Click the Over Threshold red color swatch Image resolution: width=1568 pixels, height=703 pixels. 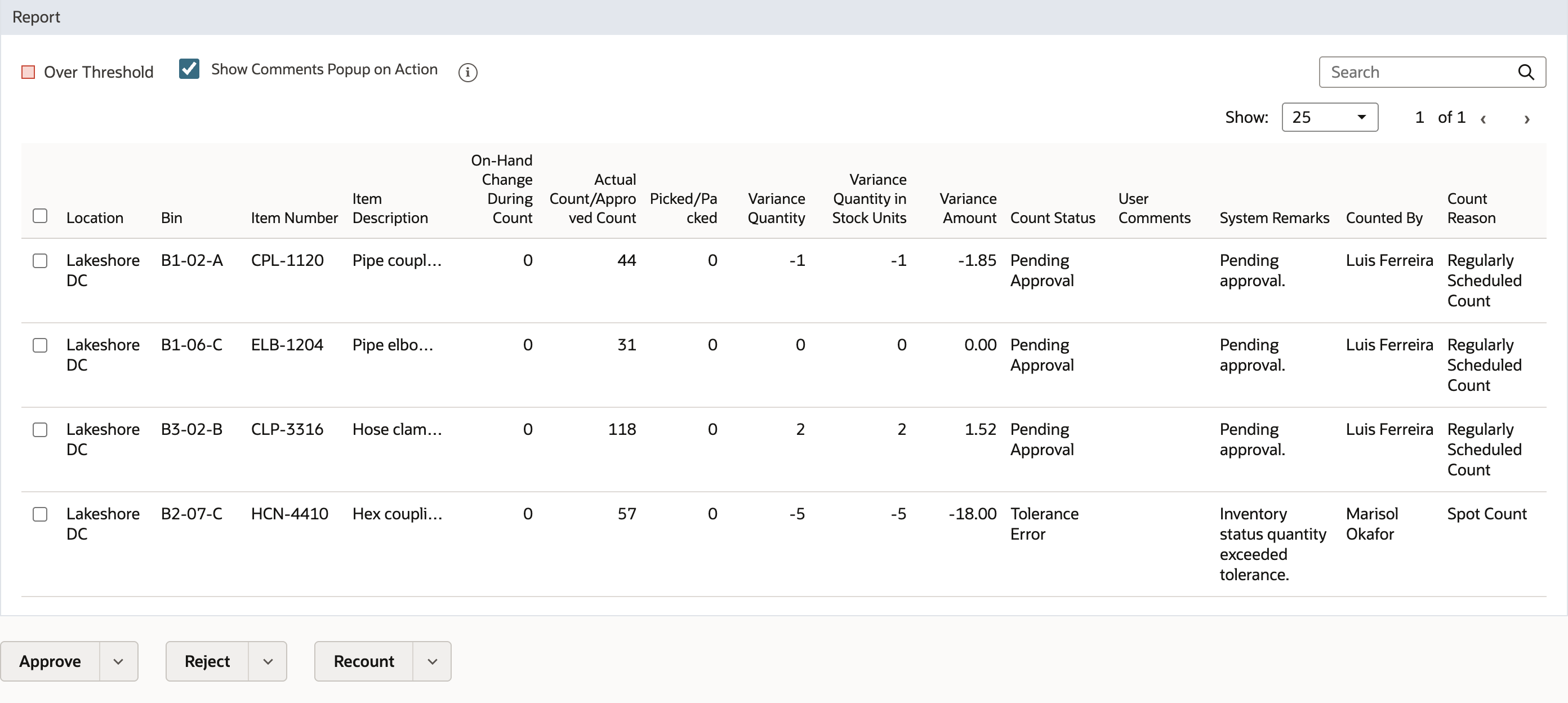click(28, 73)
